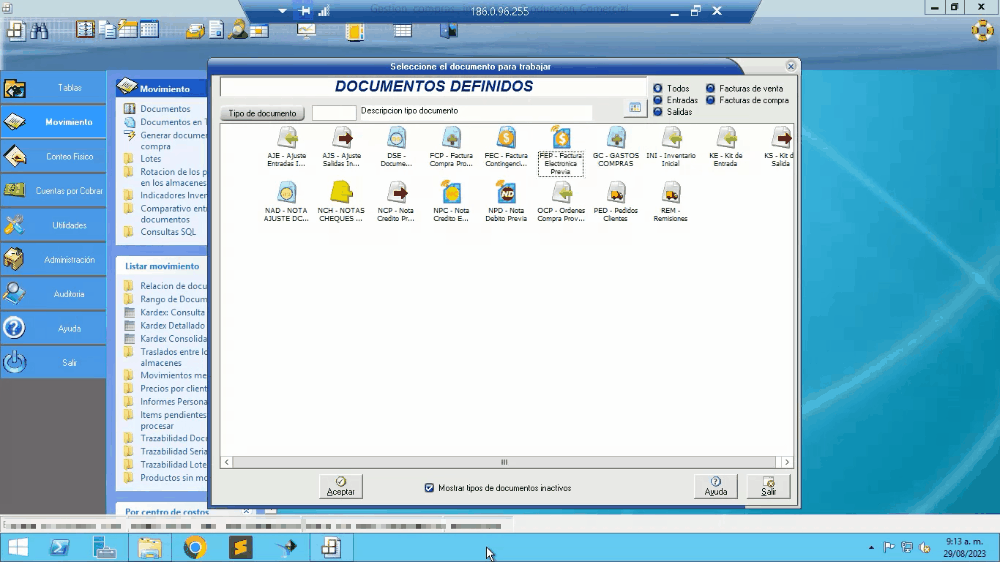Open the Lotes folder in Movimiento panel
This screenshot has width=1000, height=562.
point(150,159)
